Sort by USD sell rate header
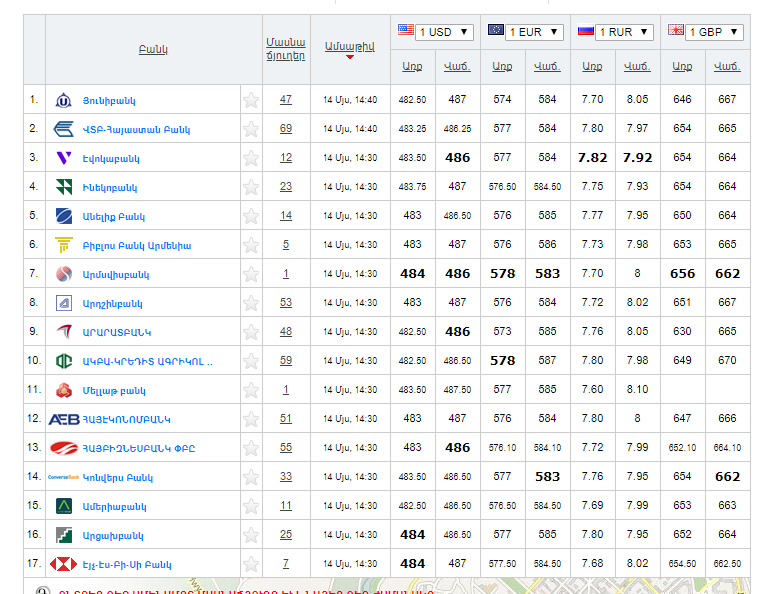Image resolution: width=761 pixels, height=594 pixels. [x=457, y=66]
